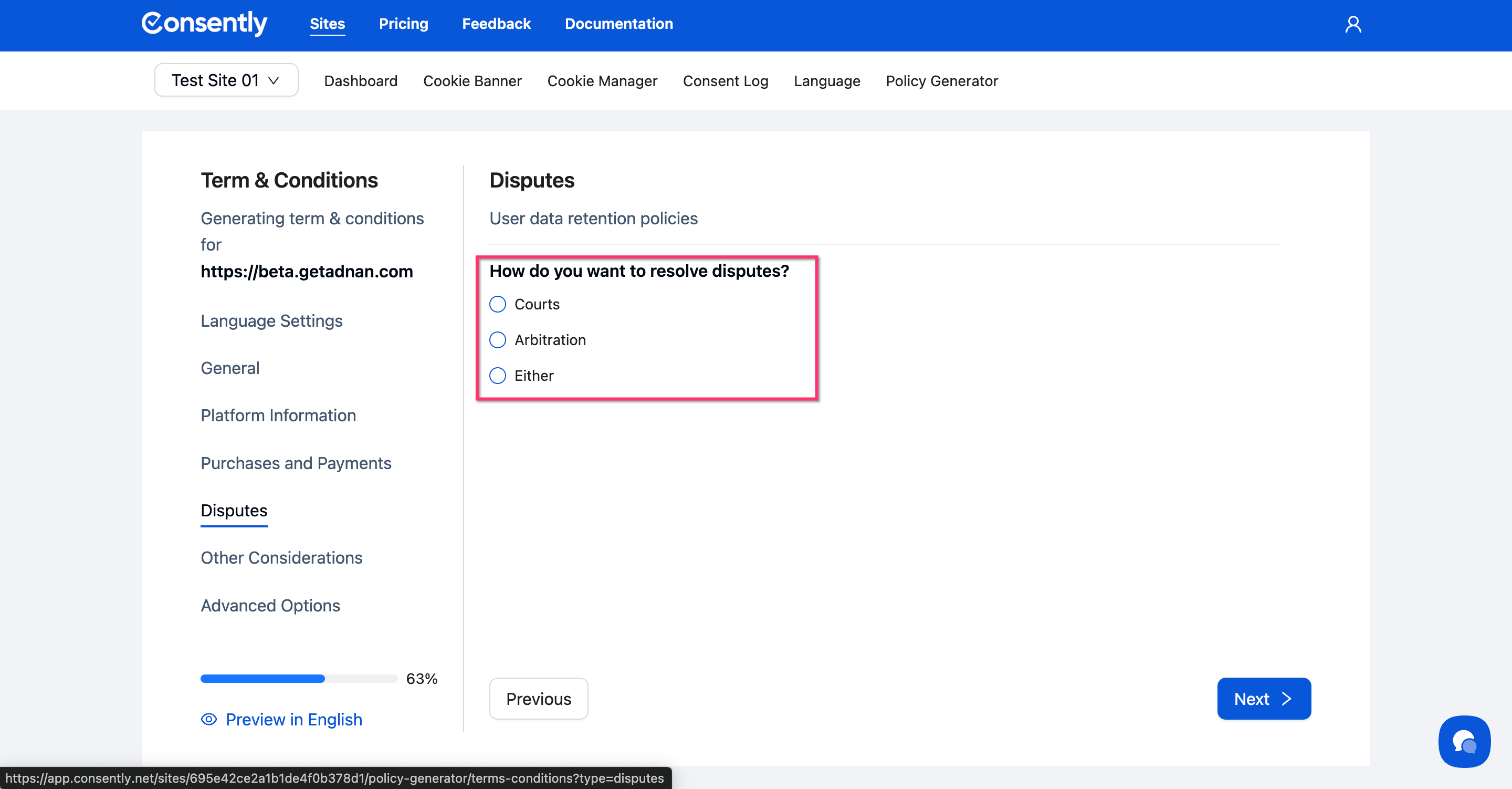Click the 63% progress bar
1512x789 pixels.
point(299,679)
